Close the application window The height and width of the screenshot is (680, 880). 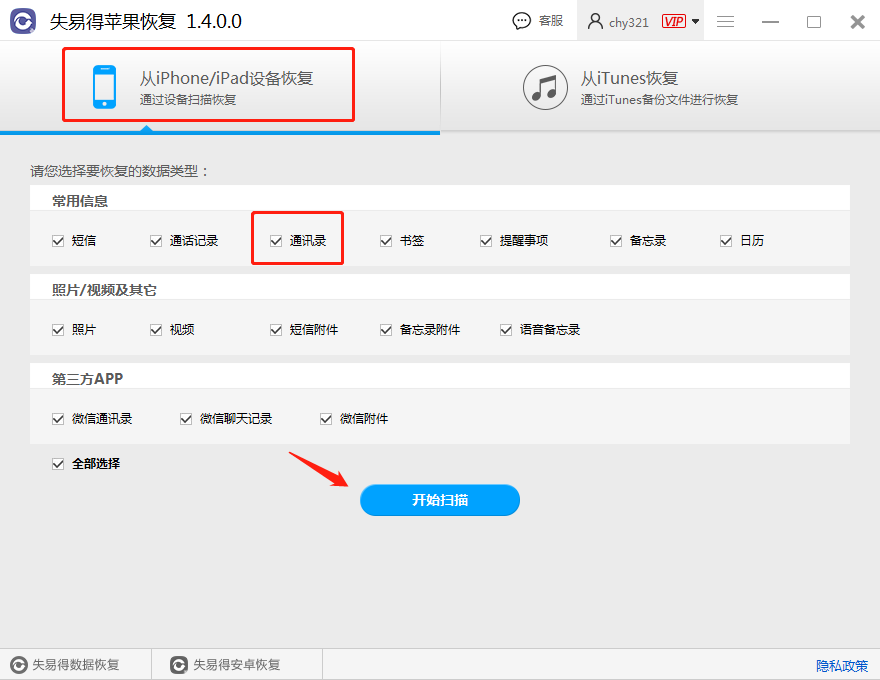tap(858, 21)
